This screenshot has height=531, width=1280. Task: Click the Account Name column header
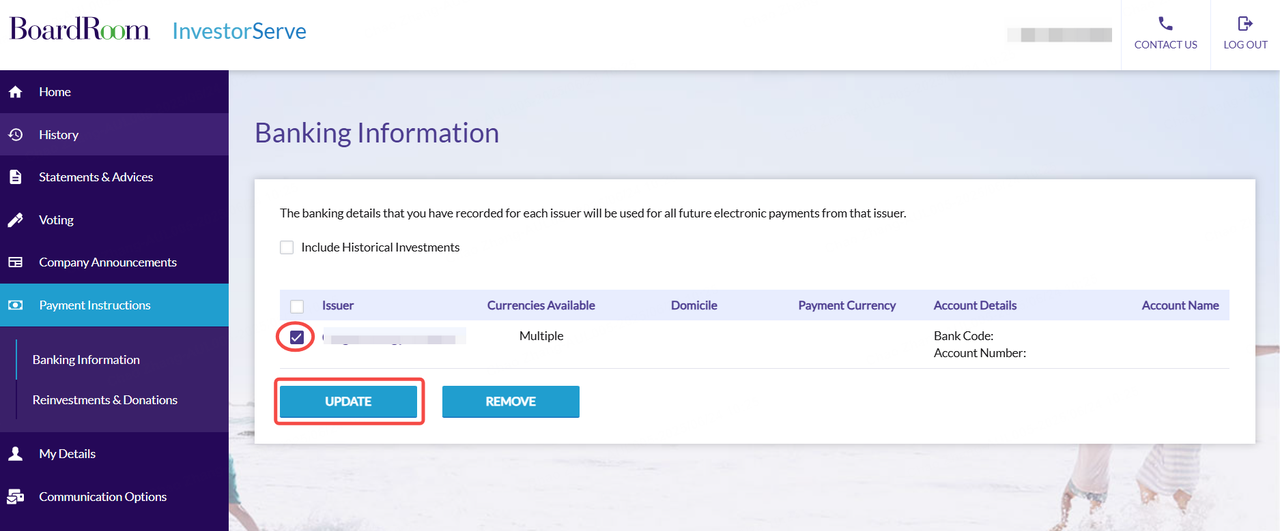click(x=1180, y=305)
